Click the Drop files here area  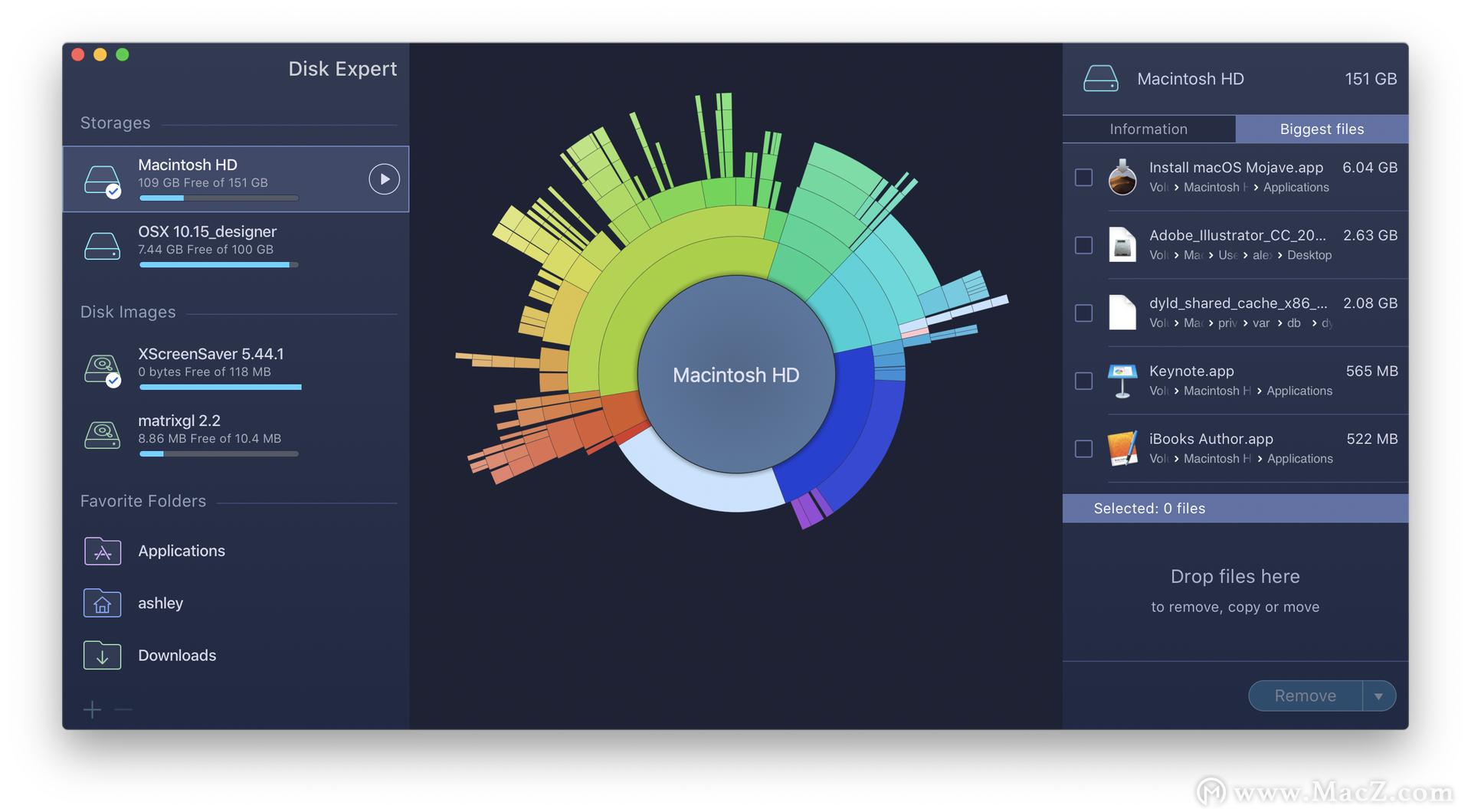point(1235,591)
